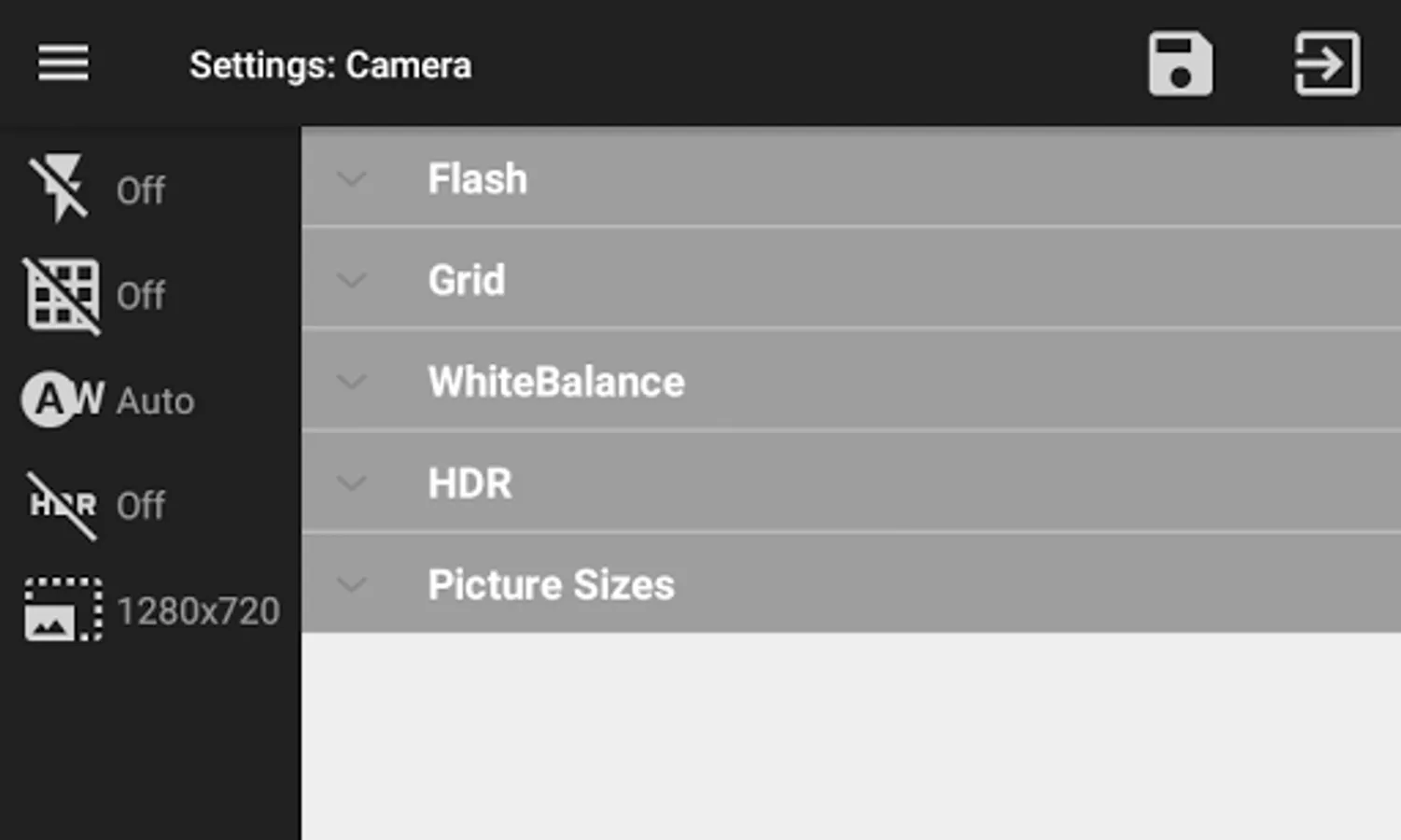Click the HDR off icon
The image size is (1401, 840).
pos(62,505)
